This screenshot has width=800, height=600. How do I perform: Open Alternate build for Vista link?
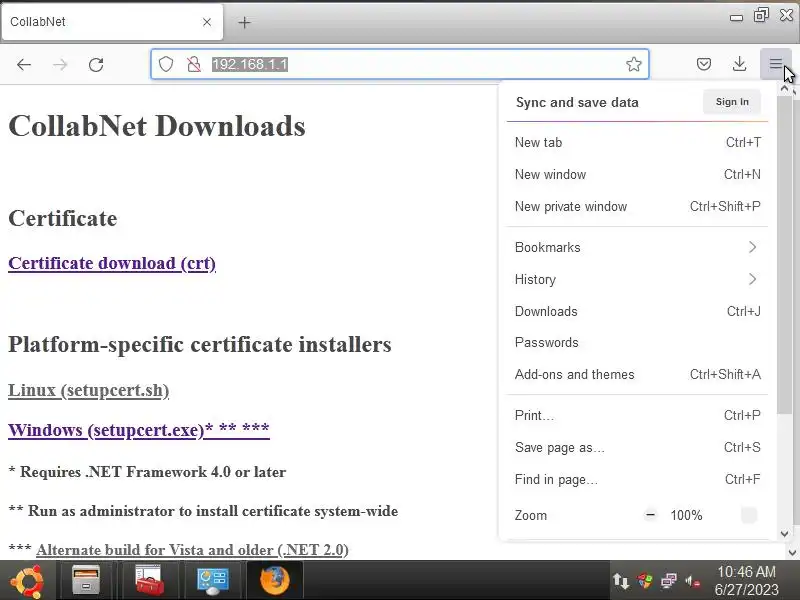tap(192, 550)
